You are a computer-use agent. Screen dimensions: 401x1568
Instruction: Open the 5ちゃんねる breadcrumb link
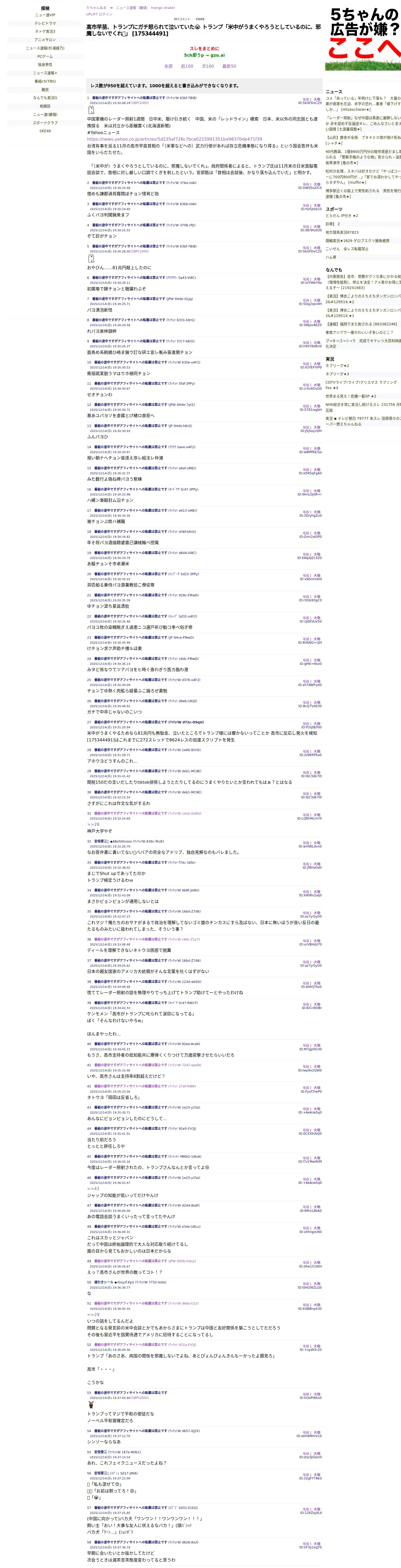pos(96,8)
